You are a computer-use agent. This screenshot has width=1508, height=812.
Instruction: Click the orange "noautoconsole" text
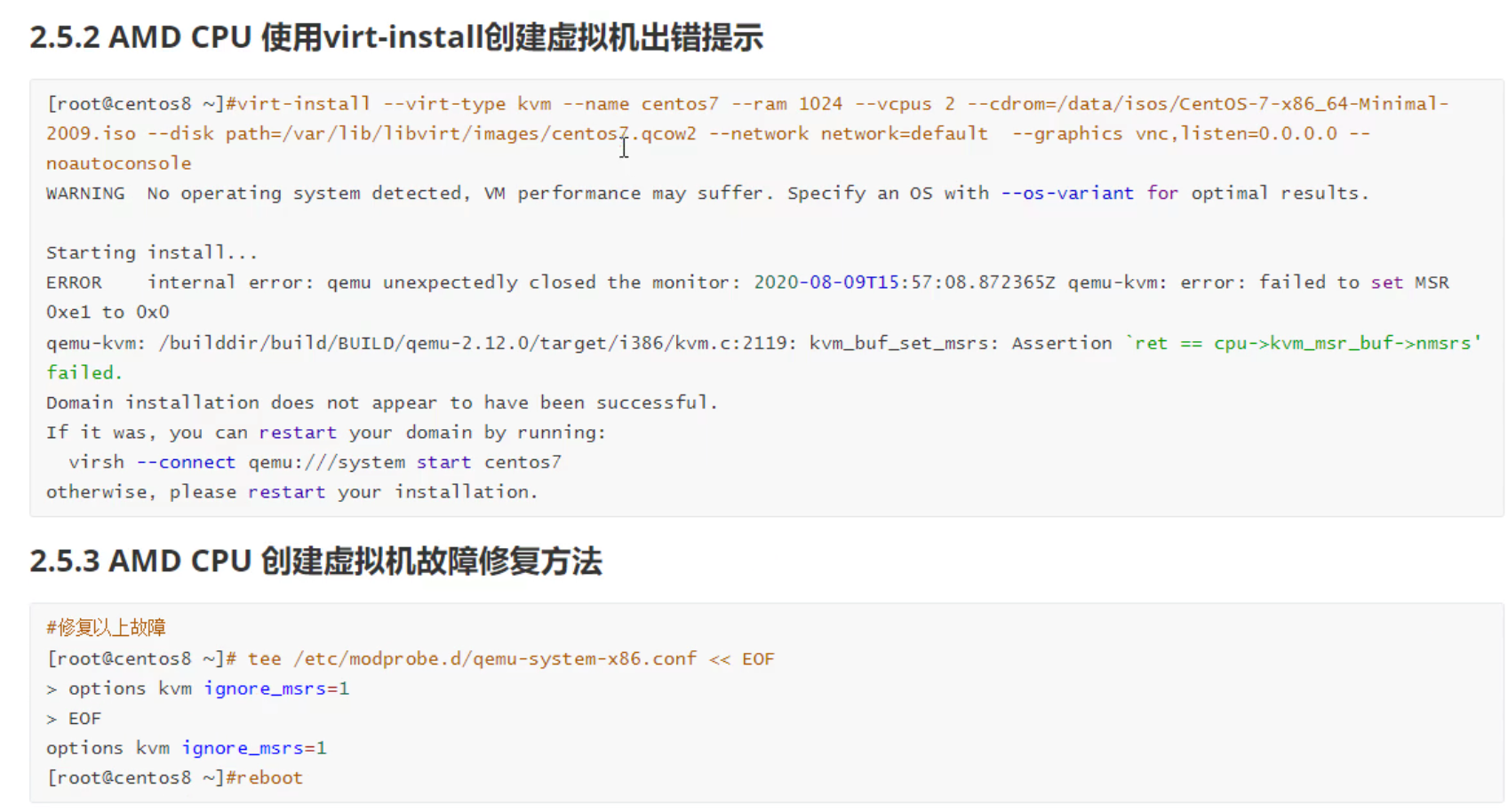[x=119, y=163]
